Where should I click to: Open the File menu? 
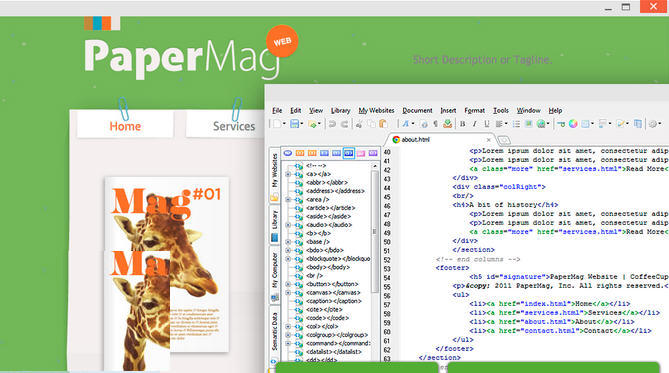click(x=277, y=111)
